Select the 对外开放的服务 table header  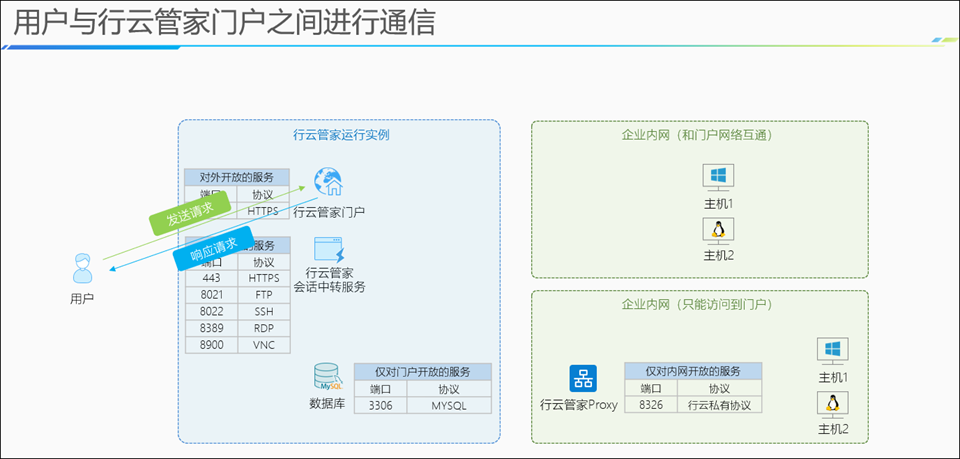(x=237, y=177)
